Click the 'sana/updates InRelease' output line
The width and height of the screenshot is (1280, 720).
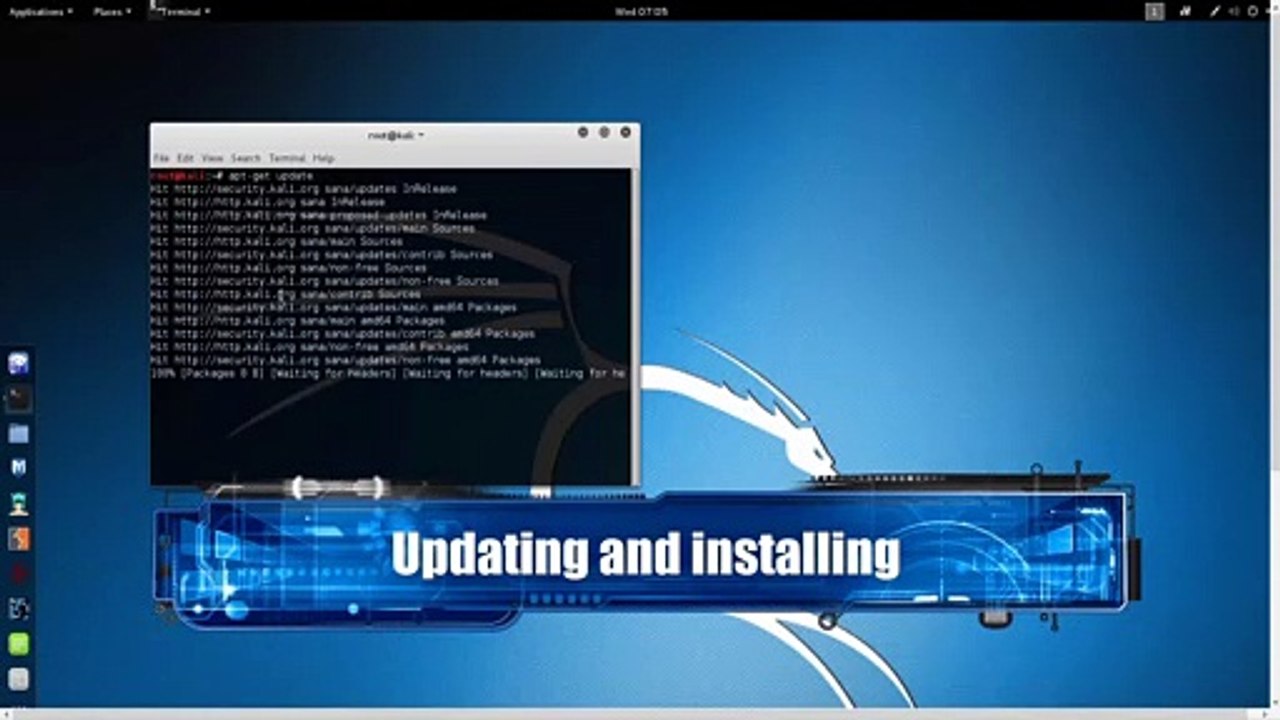tap(304, 189)
